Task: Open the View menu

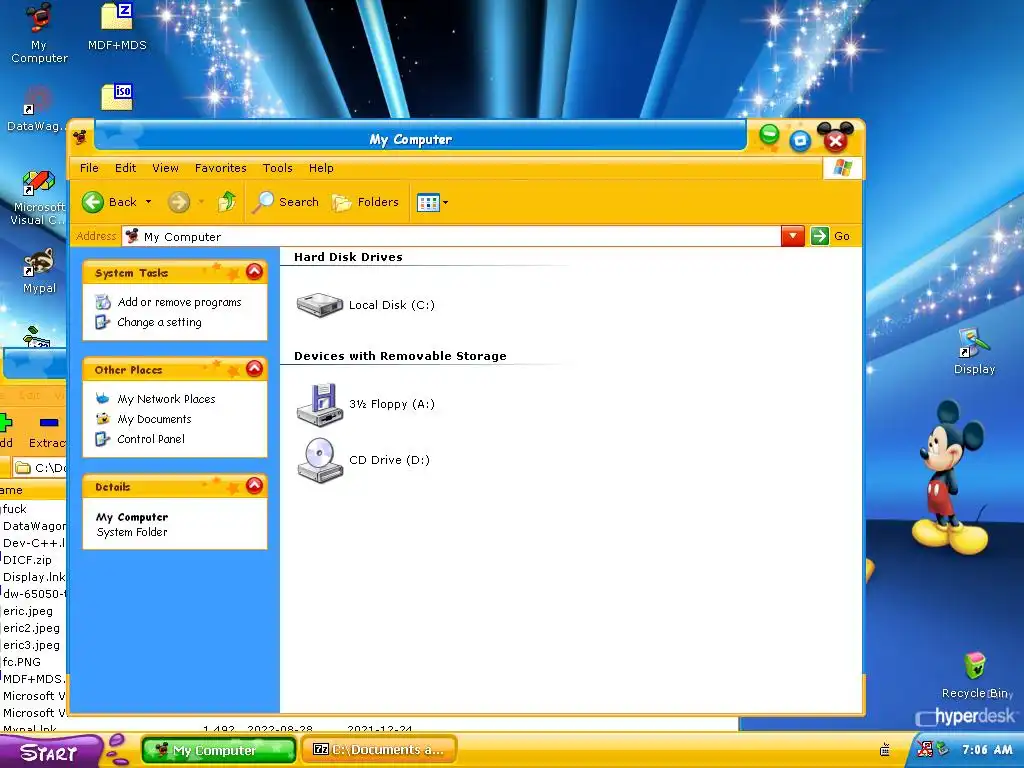Action: (x=165, y=168)
